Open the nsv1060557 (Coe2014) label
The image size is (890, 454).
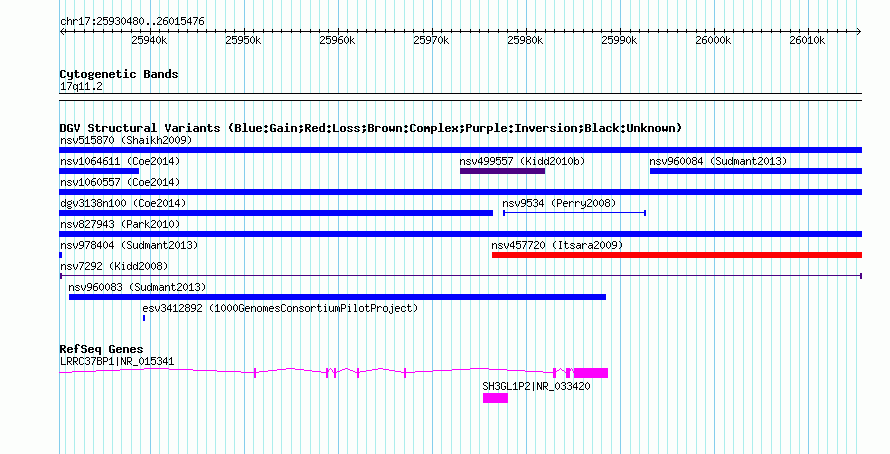pyautogui.click(x=120, y=182)
